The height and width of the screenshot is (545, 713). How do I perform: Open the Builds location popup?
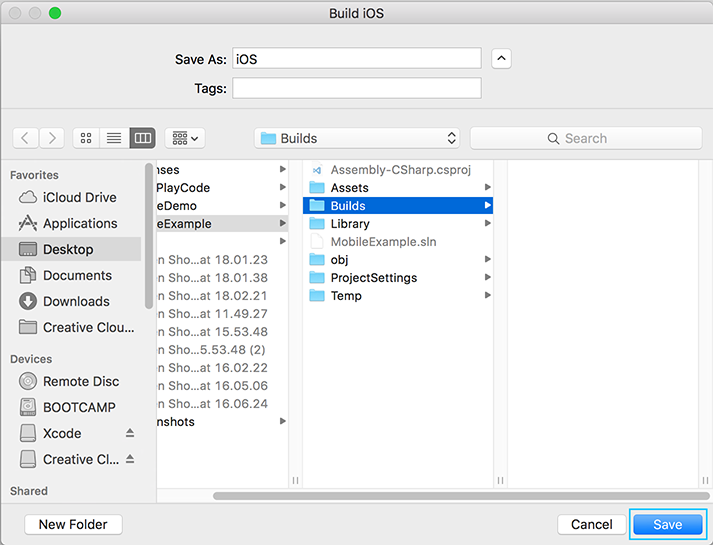pyautogui.click(x=357, y=138)
